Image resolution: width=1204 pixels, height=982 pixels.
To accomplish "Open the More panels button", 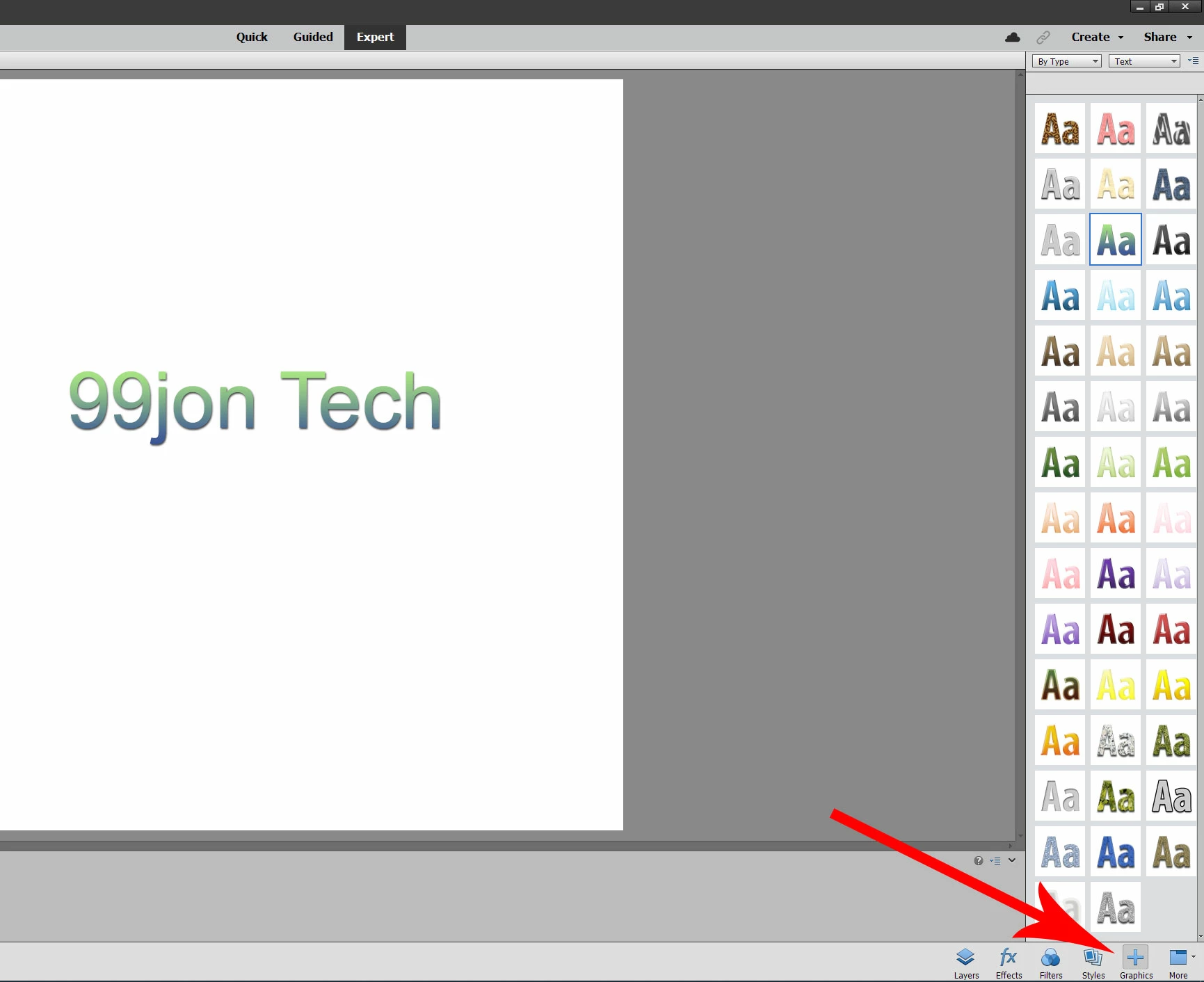I will [1179, 963].
